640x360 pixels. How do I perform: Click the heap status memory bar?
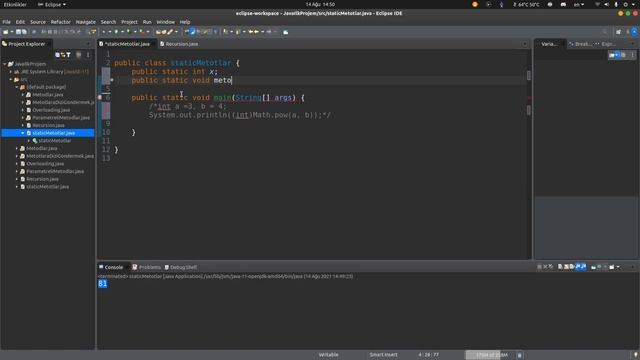491,355
